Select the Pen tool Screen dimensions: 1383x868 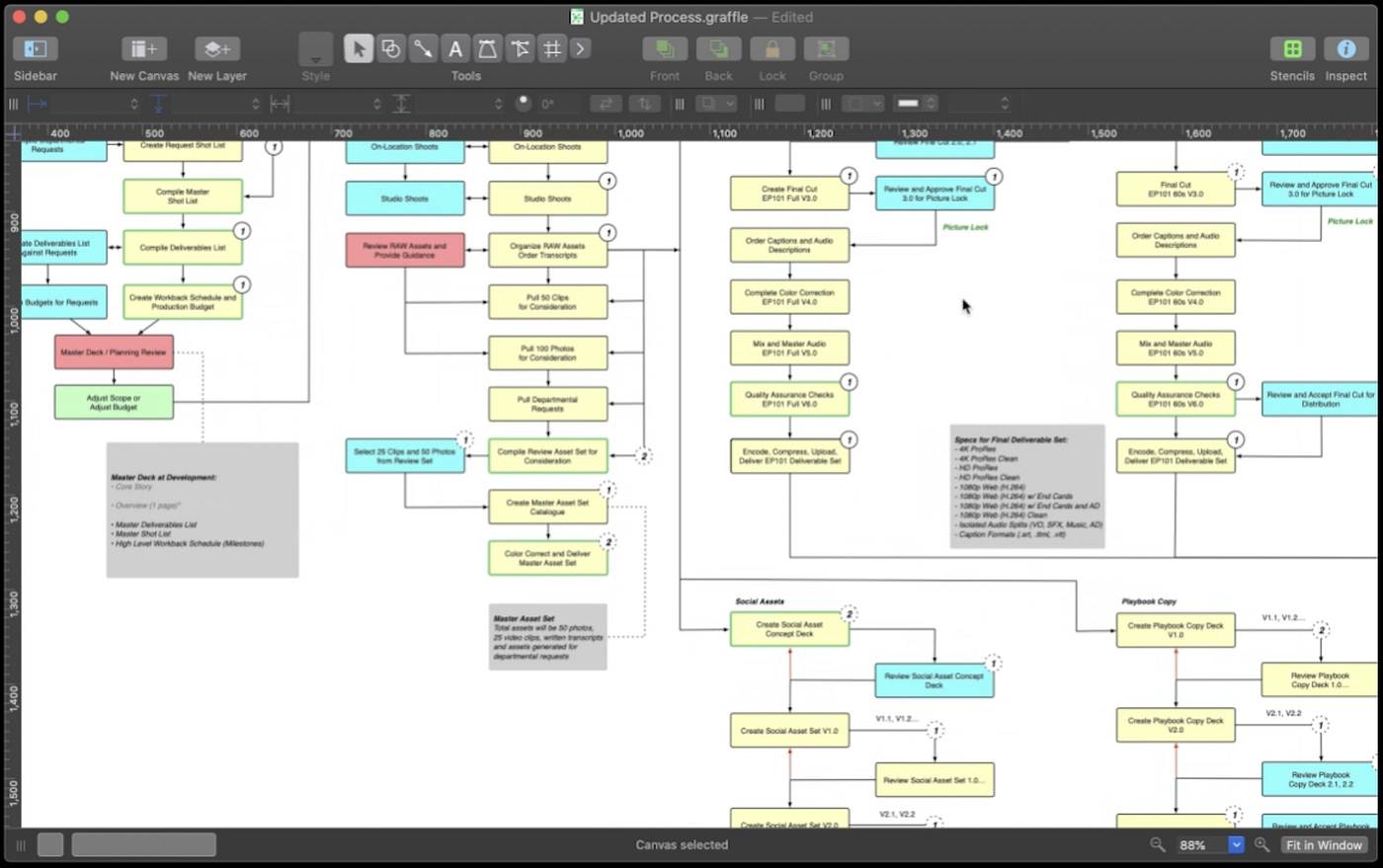[487, 48]
